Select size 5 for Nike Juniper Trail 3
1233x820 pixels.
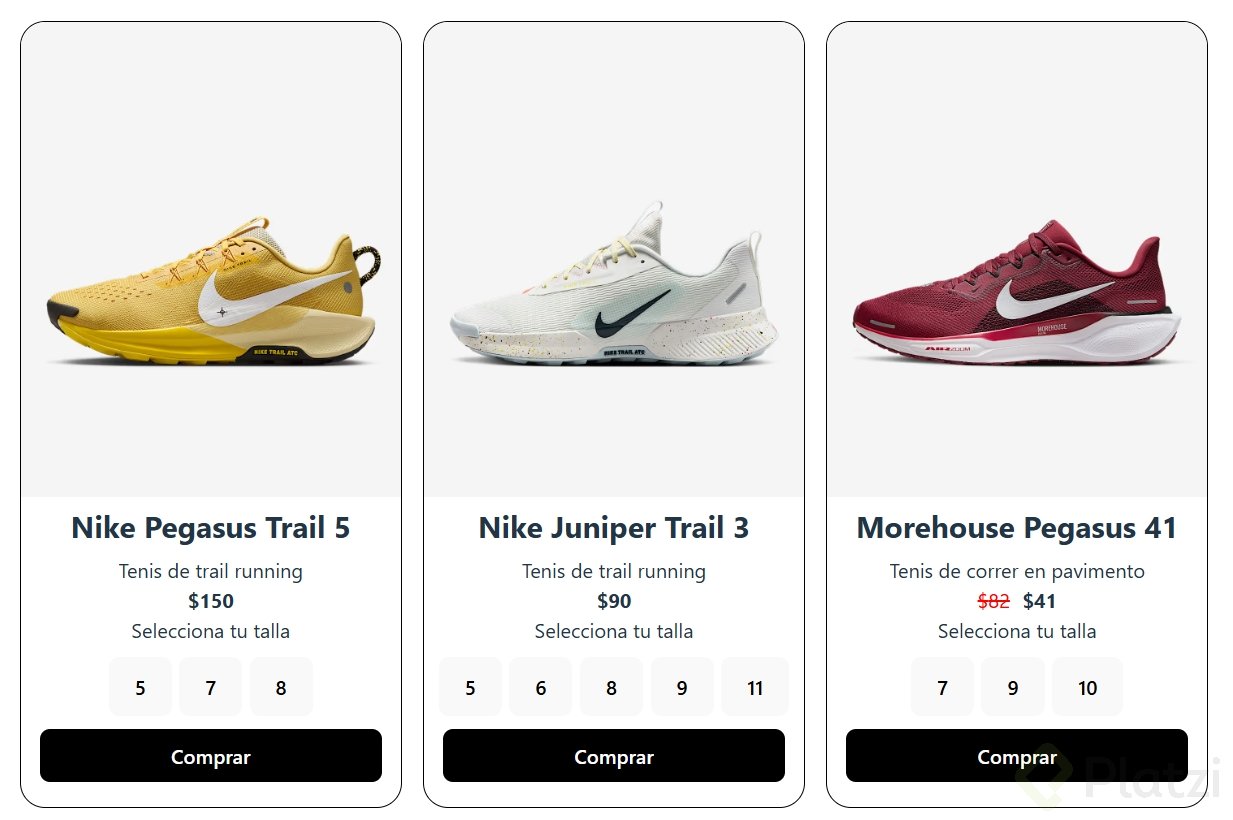[x=470, y=687]
